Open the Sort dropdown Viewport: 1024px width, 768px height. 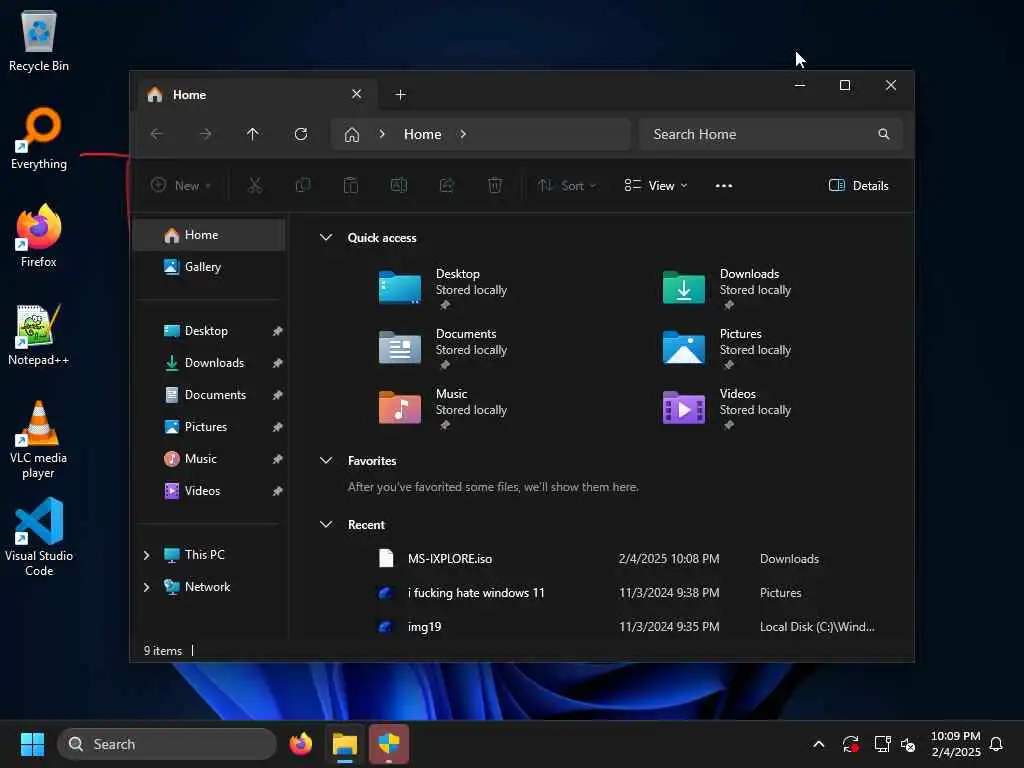coord(567,185)
